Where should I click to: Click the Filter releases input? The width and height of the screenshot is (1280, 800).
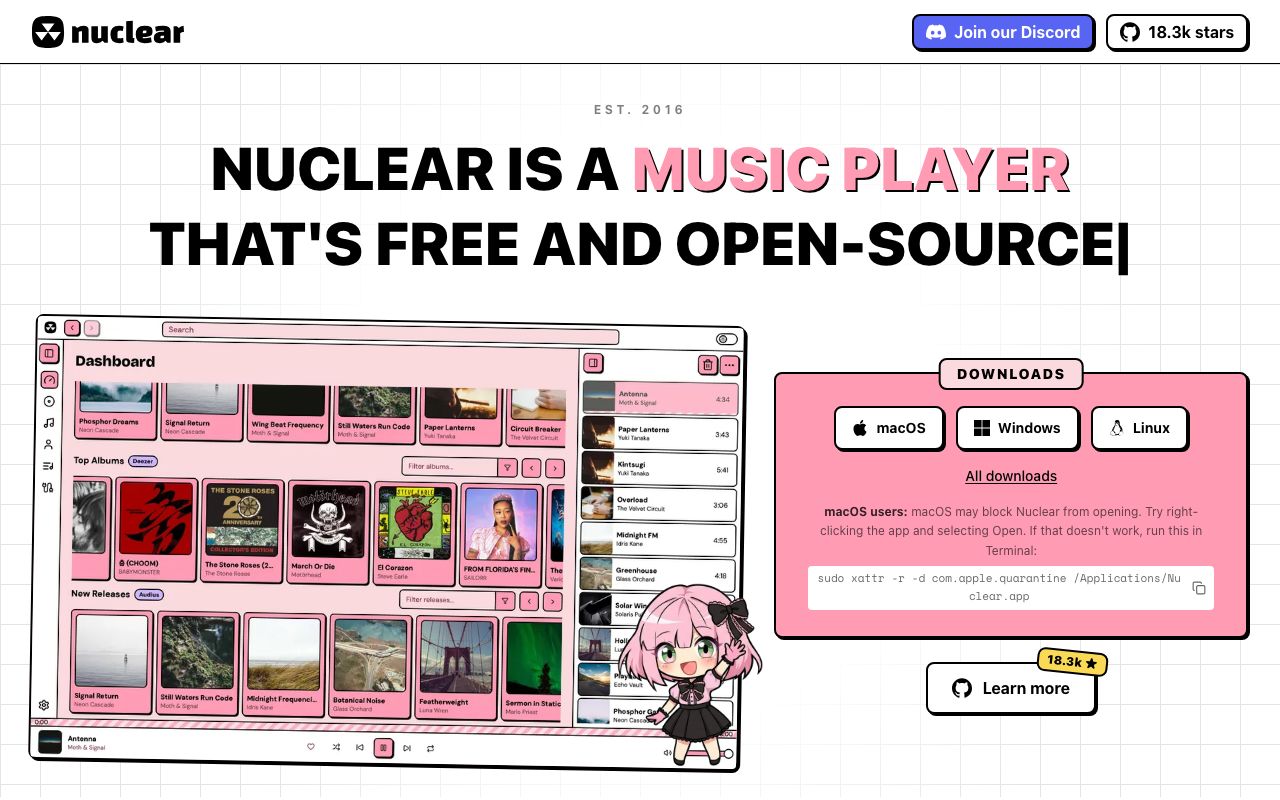[x=449, y=600]
